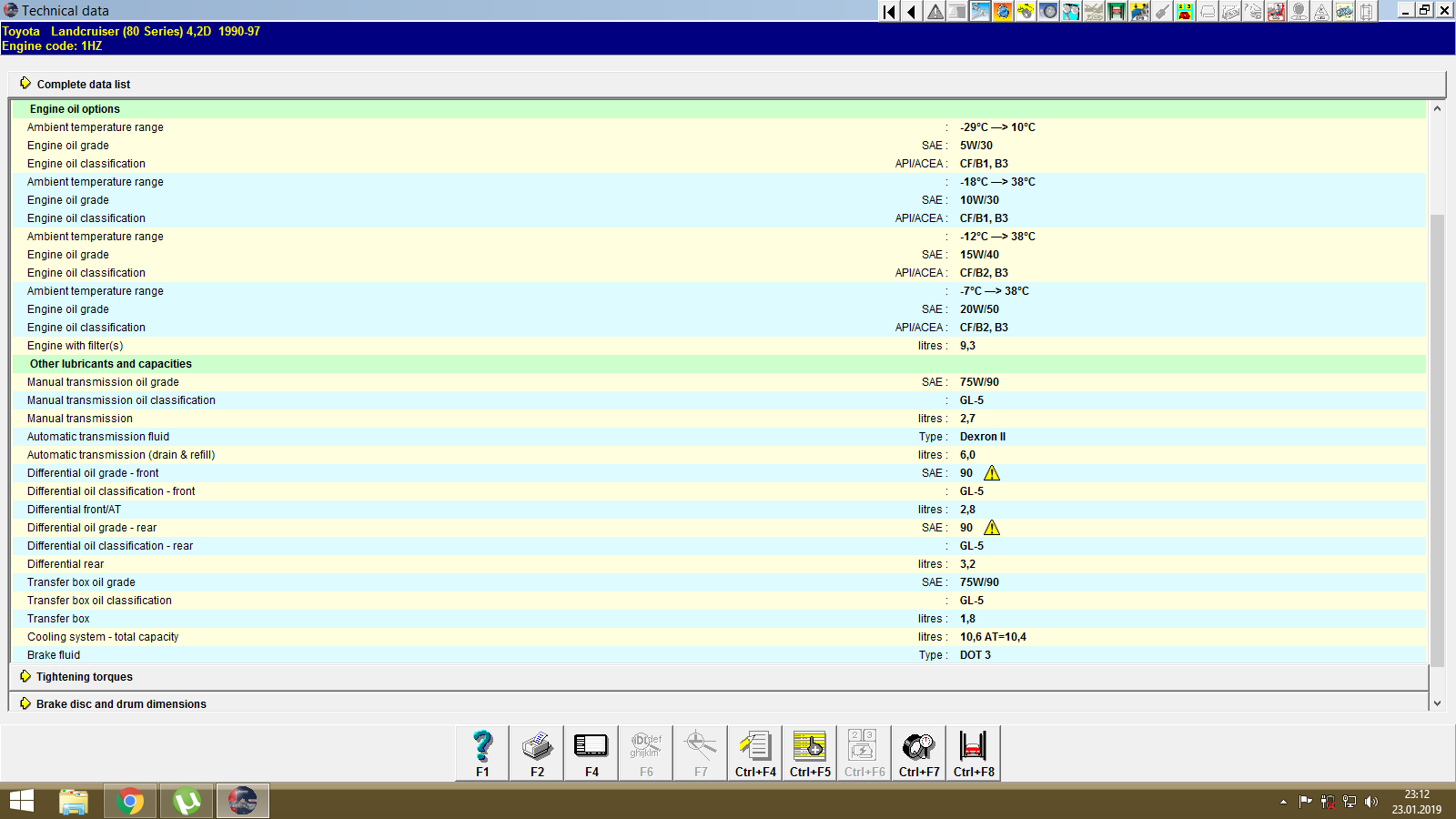Expand the Tightening torques section
Image resolution: width=1456 pixels, height=819 pixels.
point(83,676)
